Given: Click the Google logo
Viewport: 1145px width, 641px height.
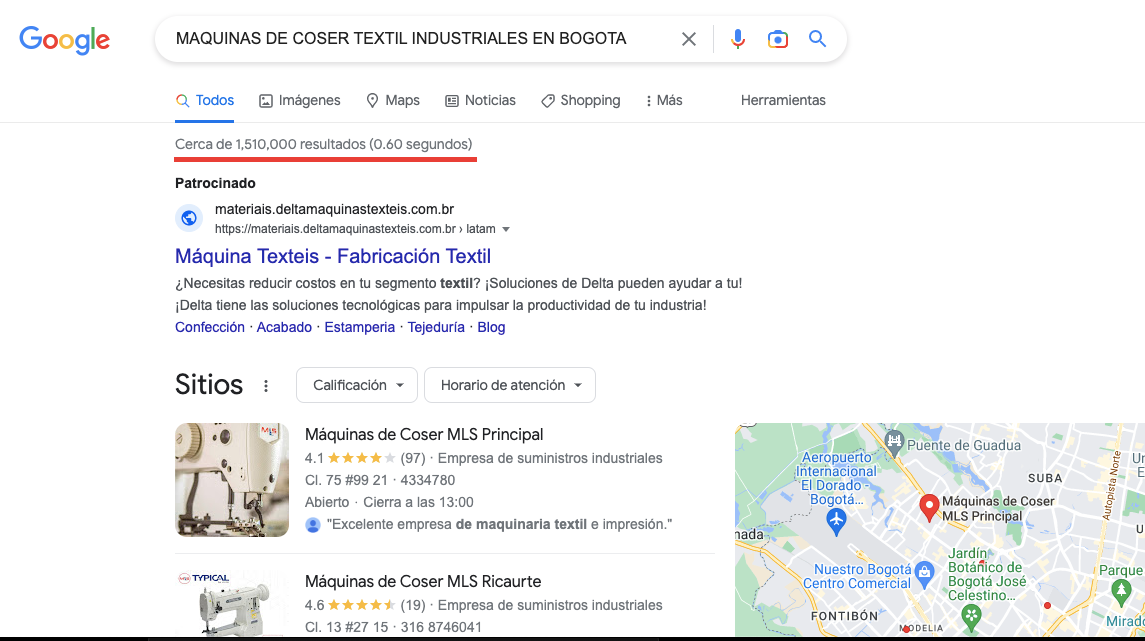Looking at the screenshot, I should coord(64,39).
